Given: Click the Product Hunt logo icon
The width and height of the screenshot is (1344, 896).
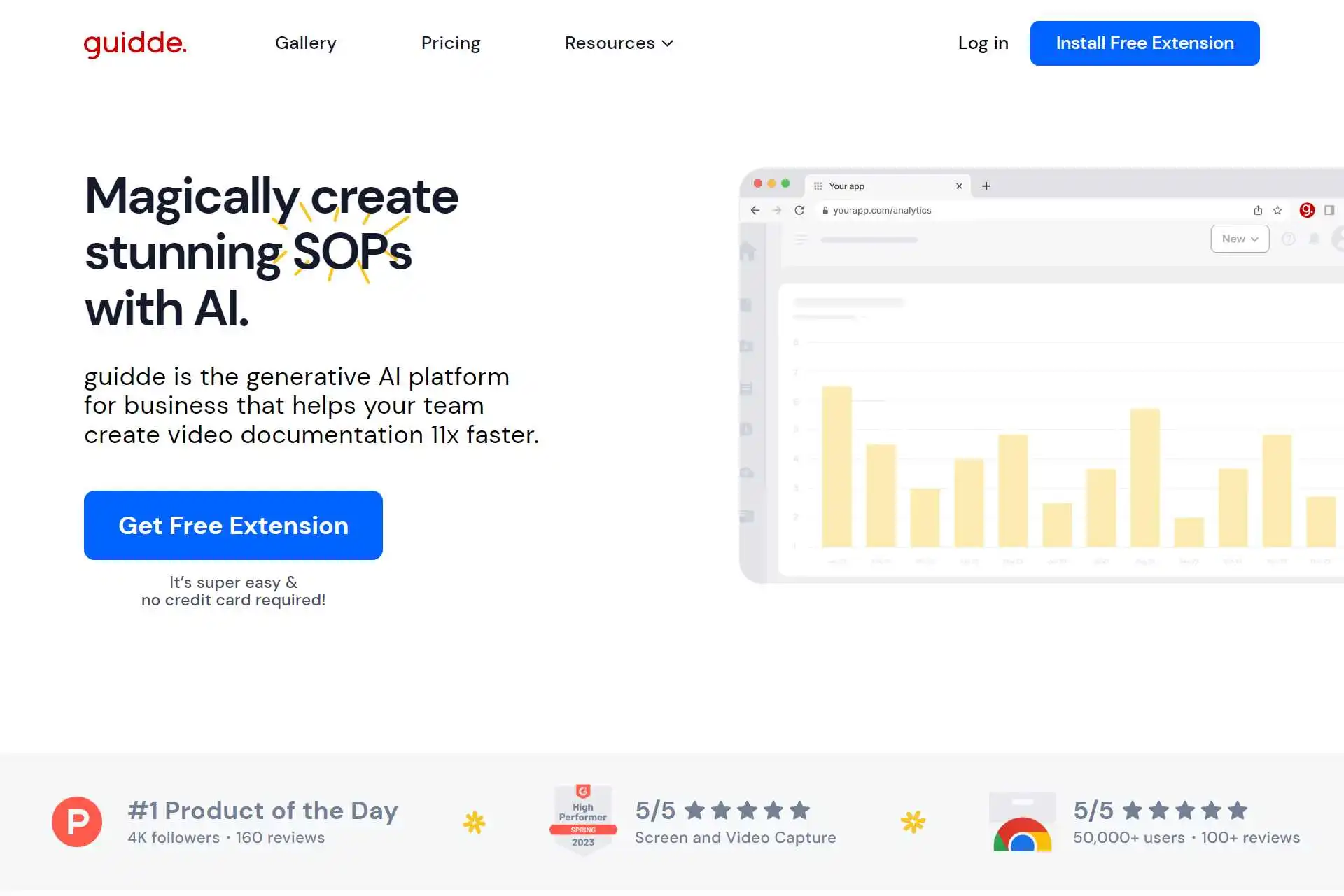Looking at the screenshot, I should tap(77, 822).
